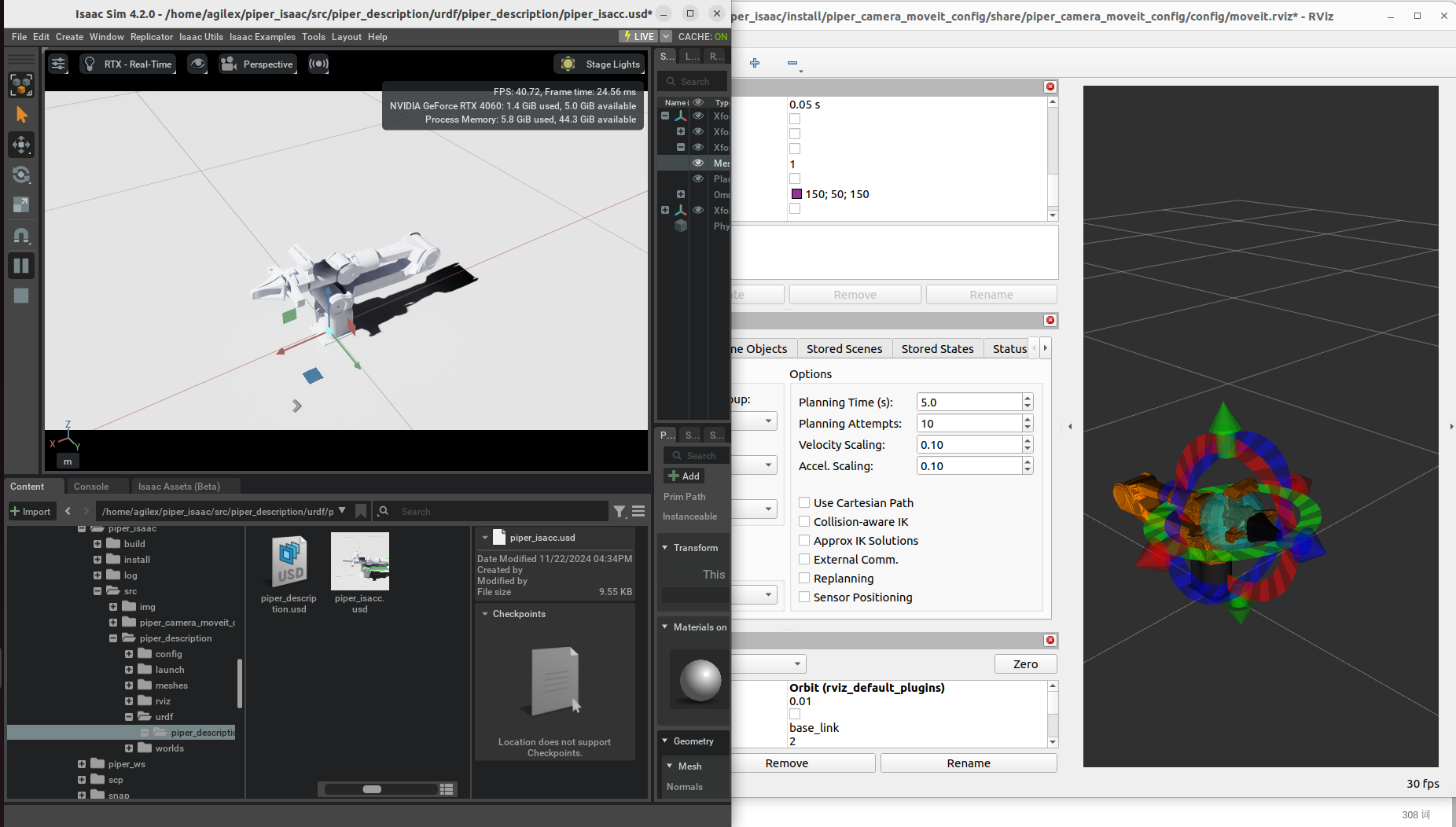The width and height of the screenshot is (1456, 827).
Task: Open the viewport settings sliders icon
Action: click(58, 64)
